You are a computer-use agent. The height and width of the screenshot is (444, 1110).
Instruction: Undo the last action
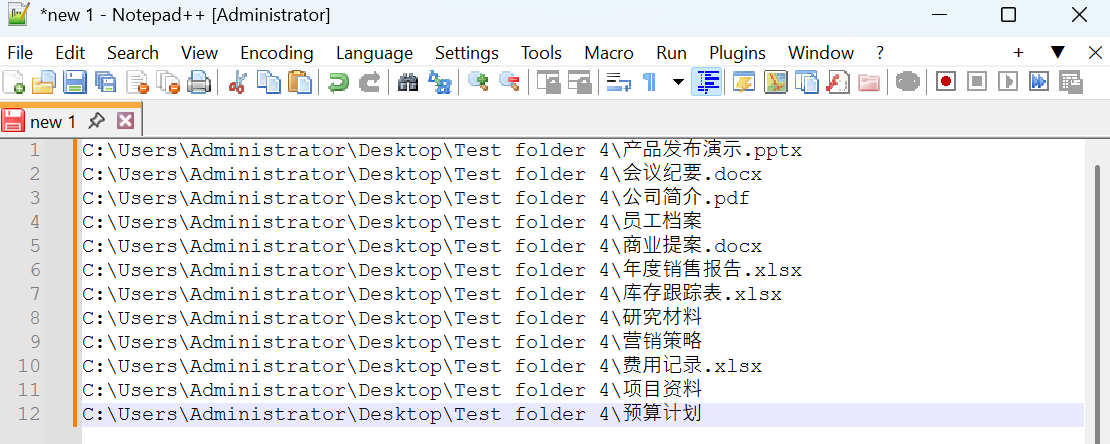338,82
